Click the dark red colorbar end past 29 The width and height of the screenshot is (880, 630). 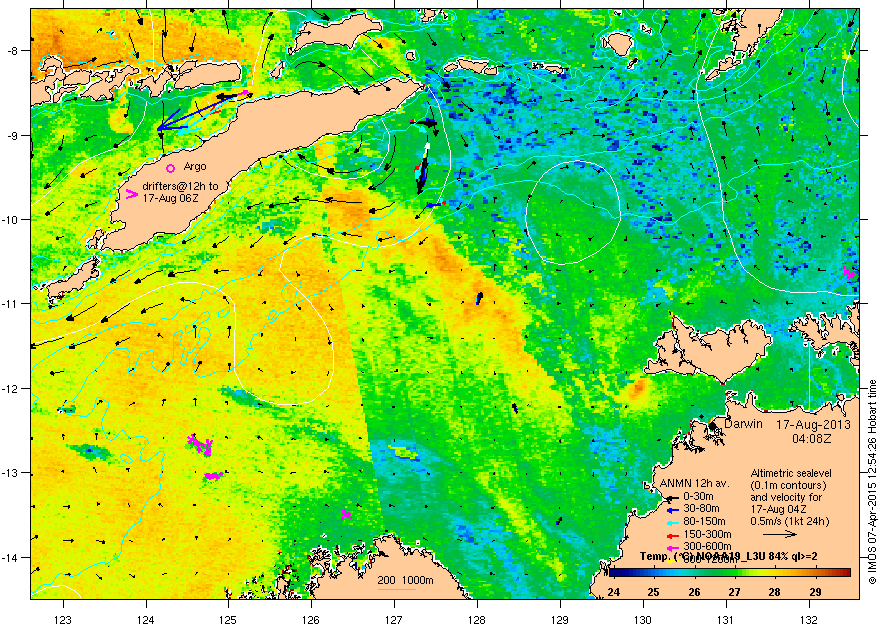845,573
